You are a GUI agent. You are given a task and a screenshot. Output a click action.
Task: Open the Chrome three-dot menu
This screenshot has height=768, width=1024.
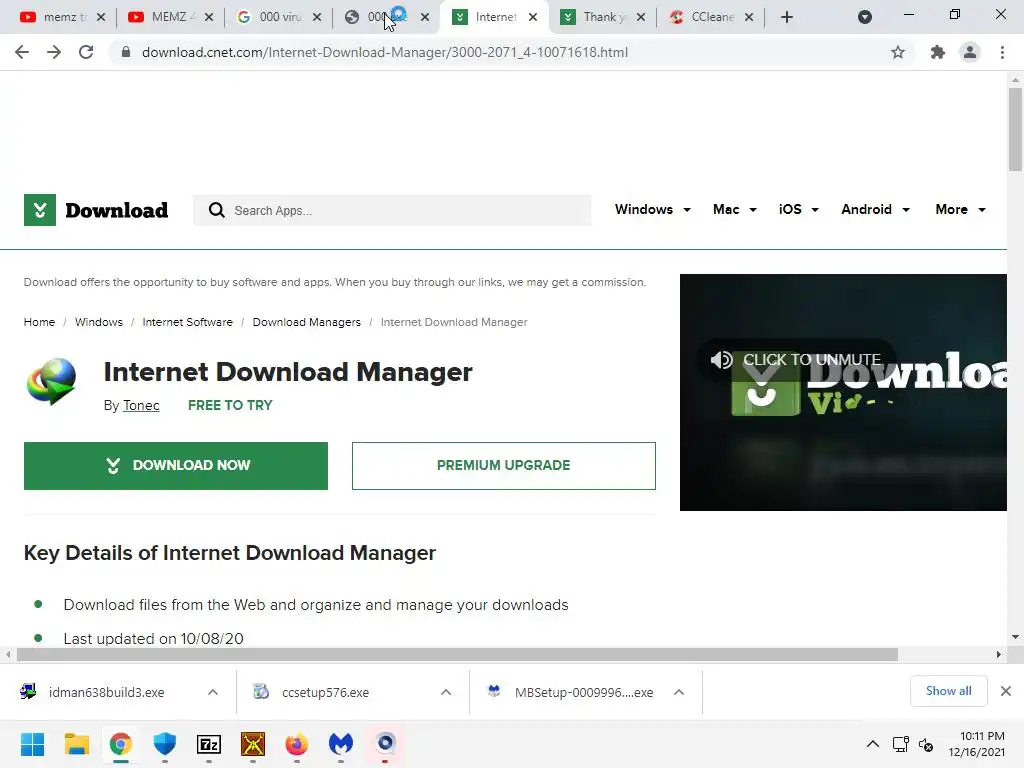tap(1002, 52)
